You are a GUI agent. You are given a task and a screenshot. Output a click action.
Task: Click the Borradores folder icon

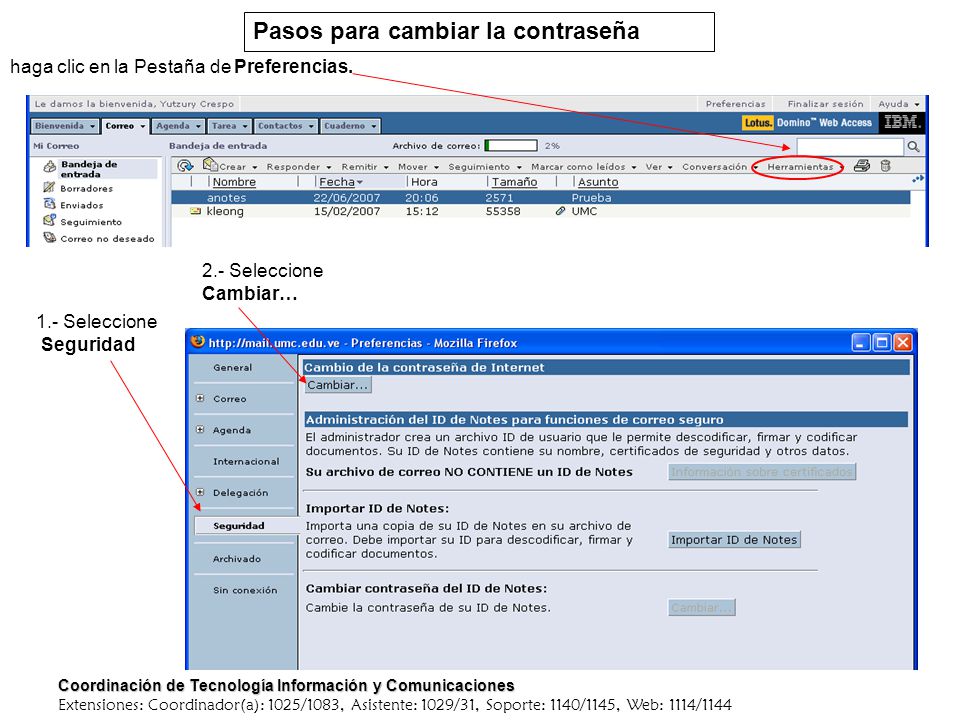[x=50, y=187]
